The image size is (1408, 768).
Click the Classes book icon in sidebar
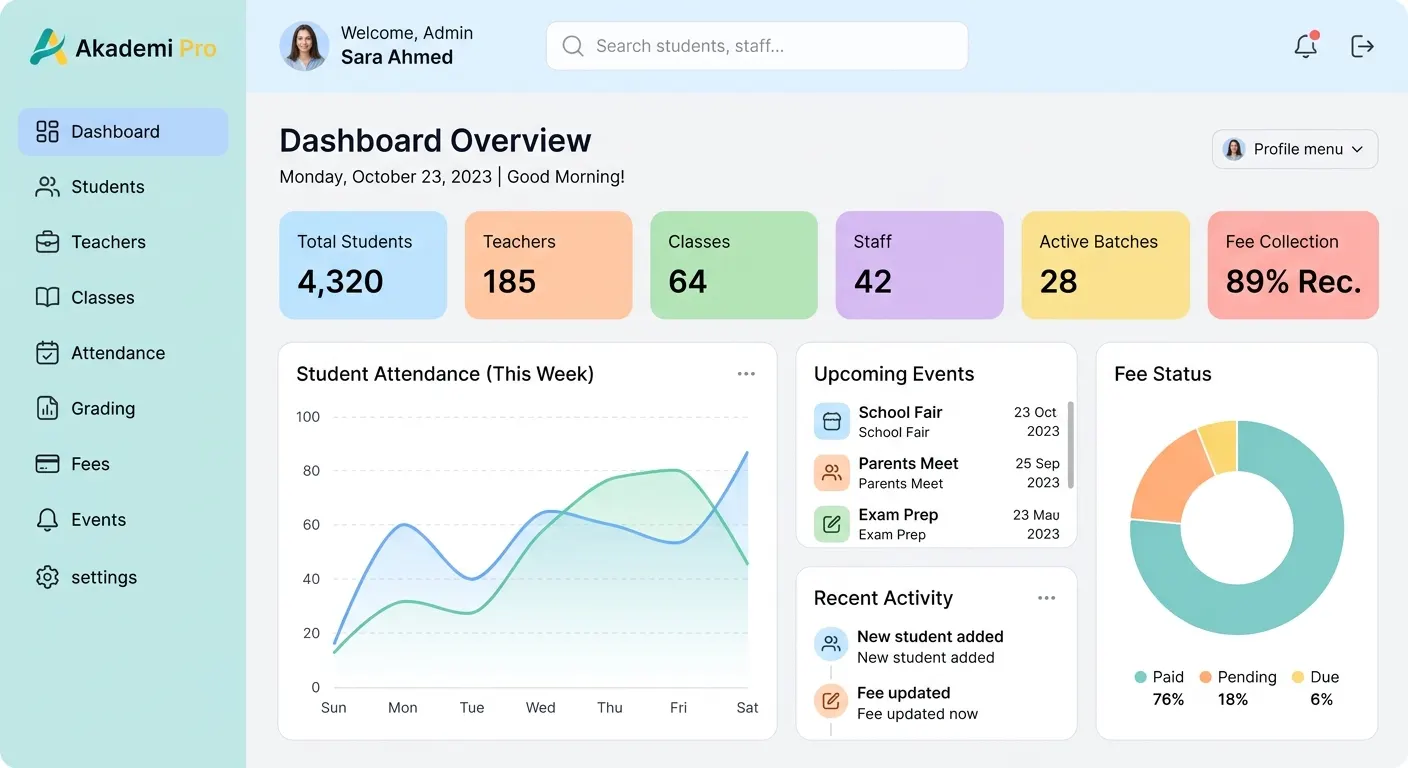point(47,297)
